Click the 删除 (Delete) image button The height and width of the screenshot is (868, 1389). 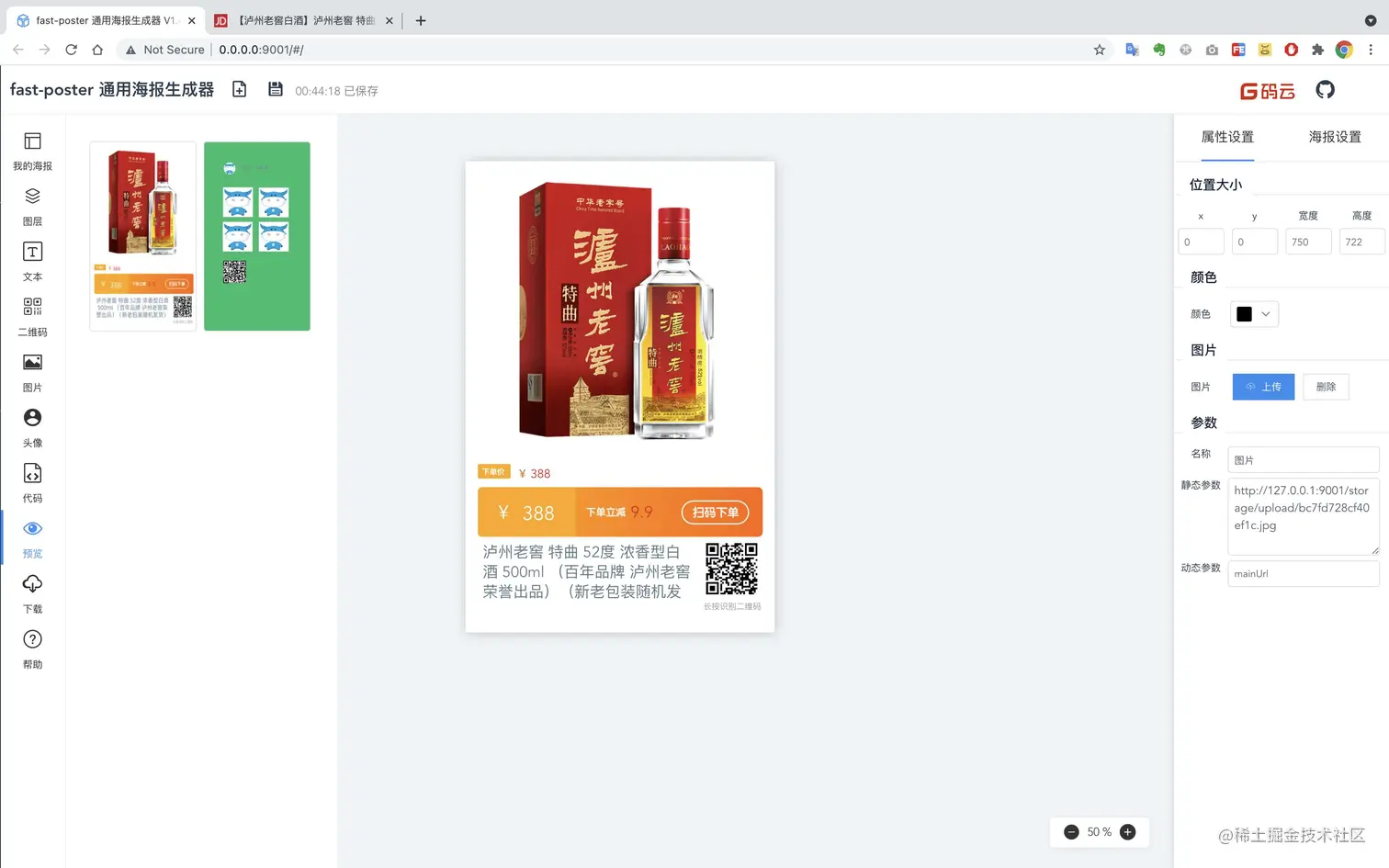coord(1326,387)
